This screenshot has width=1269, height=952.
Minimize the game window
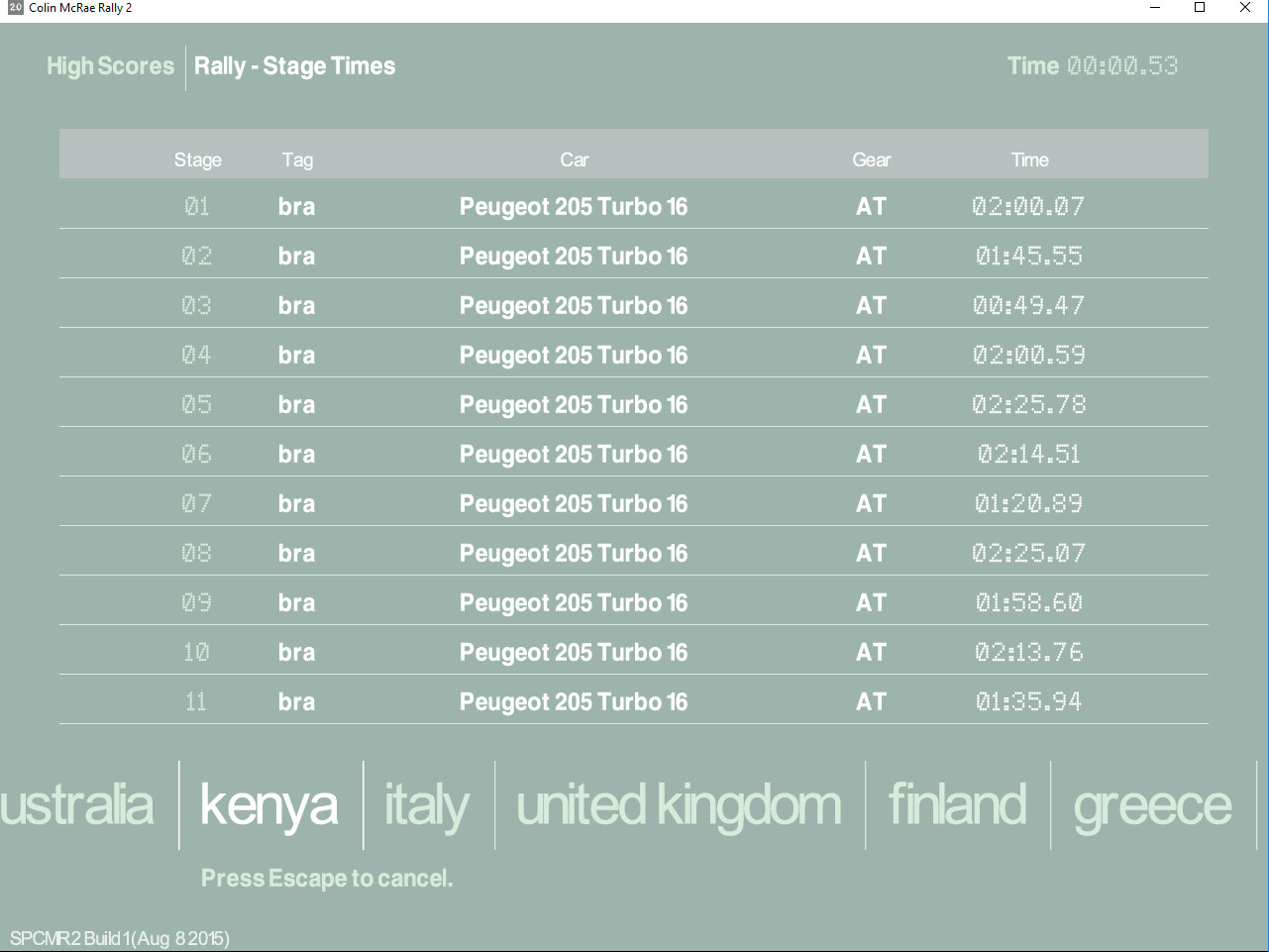click(x=1155, y=8)
